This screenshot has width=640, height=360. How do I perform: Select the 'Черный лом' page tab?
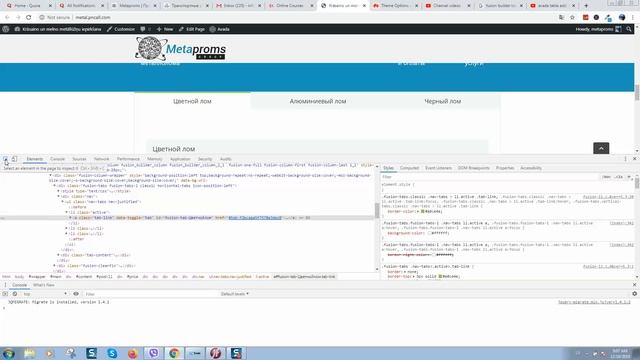pyautogui.click(x=442, y=101)
